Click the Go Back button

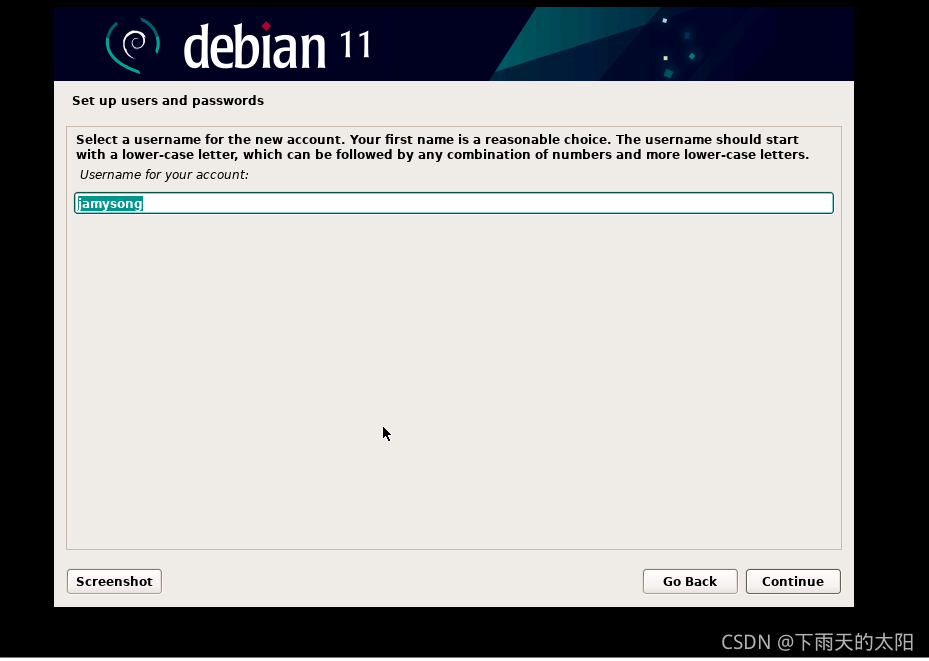(690, 581)
